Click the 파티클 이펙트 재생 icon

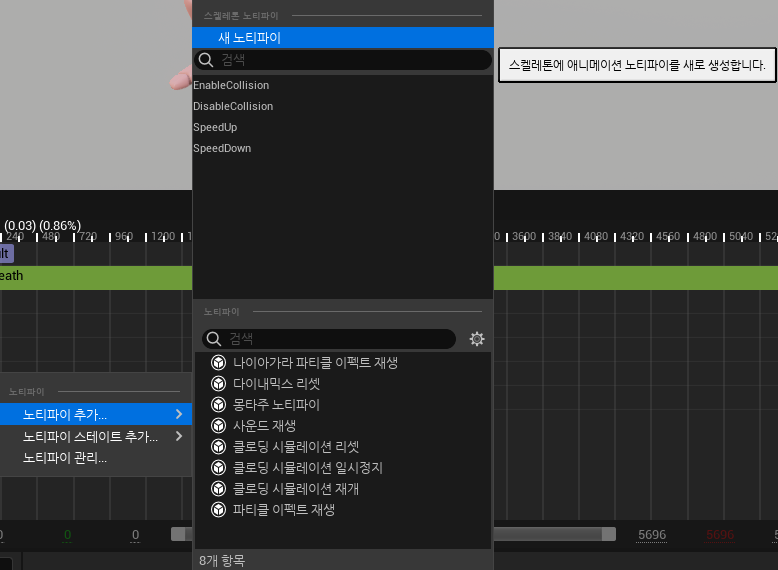[x=218, y=509]
